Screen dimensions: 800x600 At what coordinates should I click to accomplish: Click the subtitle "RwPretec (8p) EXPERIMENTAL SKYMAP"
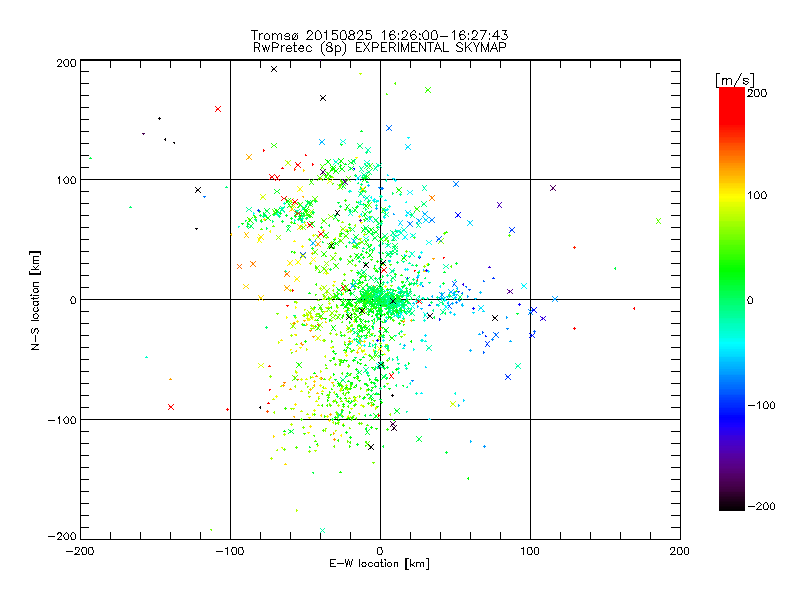[379, 48]
